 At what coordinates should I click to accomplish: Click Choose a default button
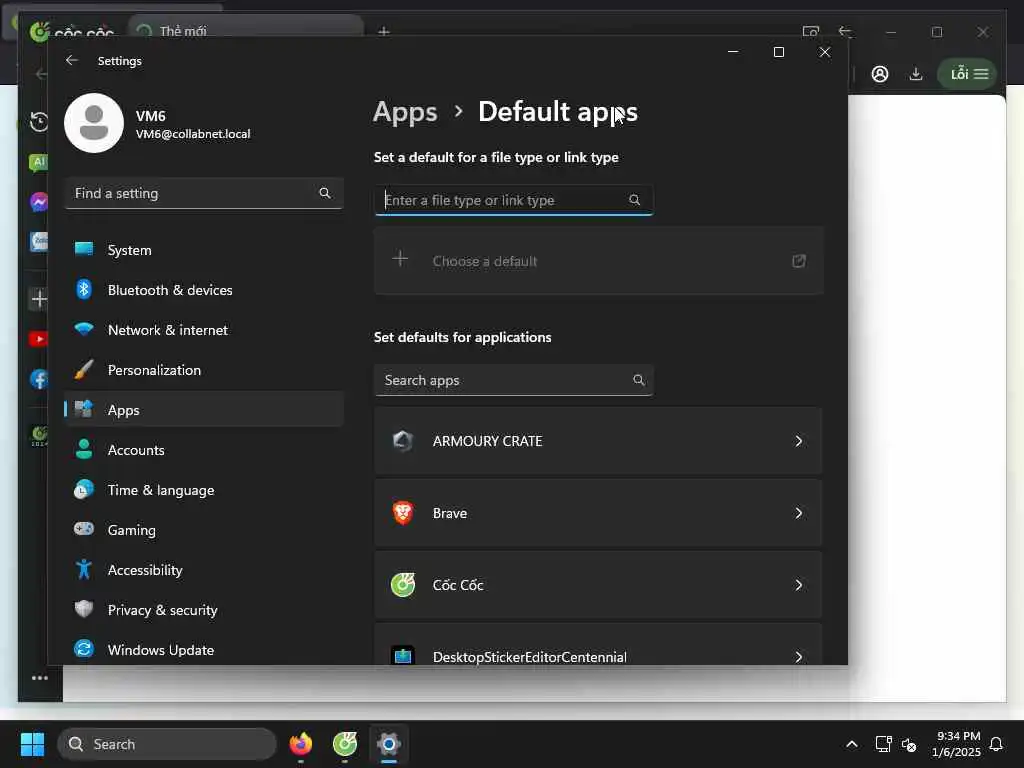coord(598,261)
